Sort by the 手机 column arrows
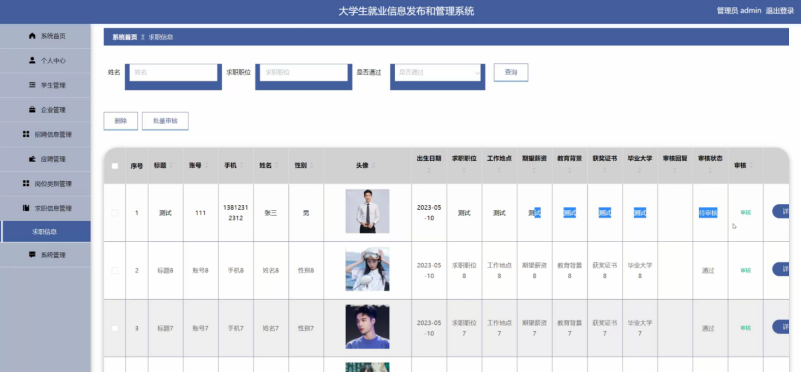This screenshot has width=801, height=372. click(241, 166)
